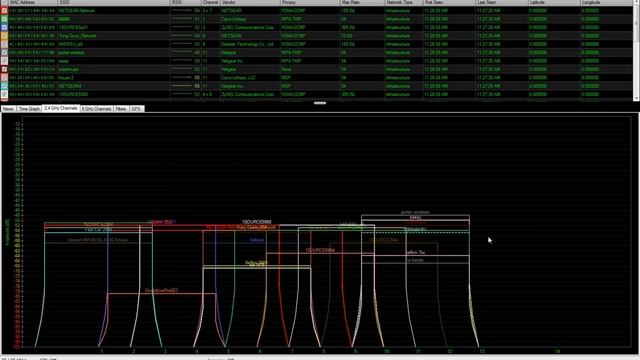Image resolution: width=640 pixels, height=360 pixels.
Task: Click the network table's vertical scrollbar
Action: [x=636, y=51]
